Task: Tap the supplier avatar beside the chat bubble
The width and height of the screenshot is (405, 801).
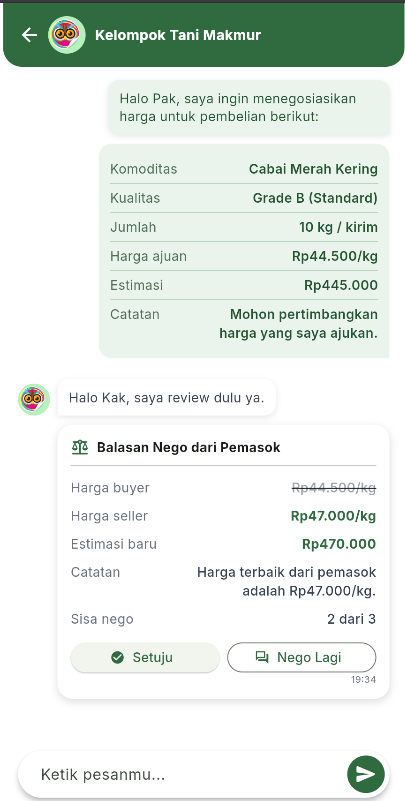Action: click(34, 399)
